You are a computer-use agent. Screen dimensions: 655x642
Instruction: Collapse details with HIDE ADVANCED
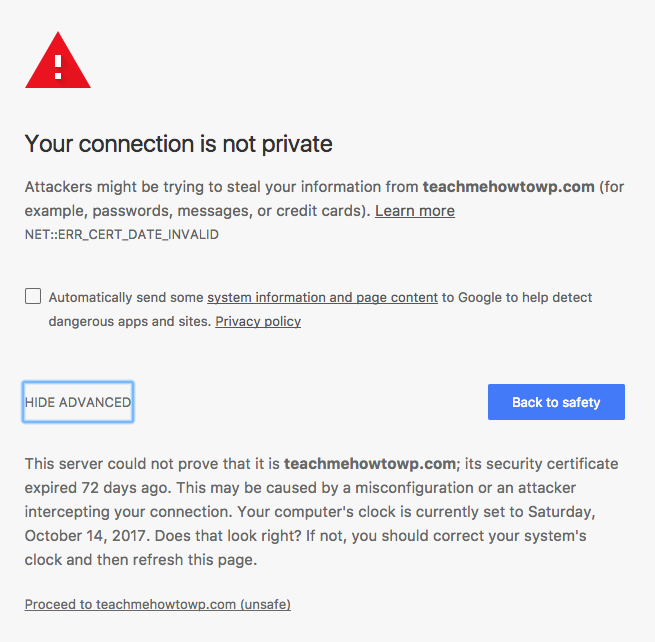[78, 402]
